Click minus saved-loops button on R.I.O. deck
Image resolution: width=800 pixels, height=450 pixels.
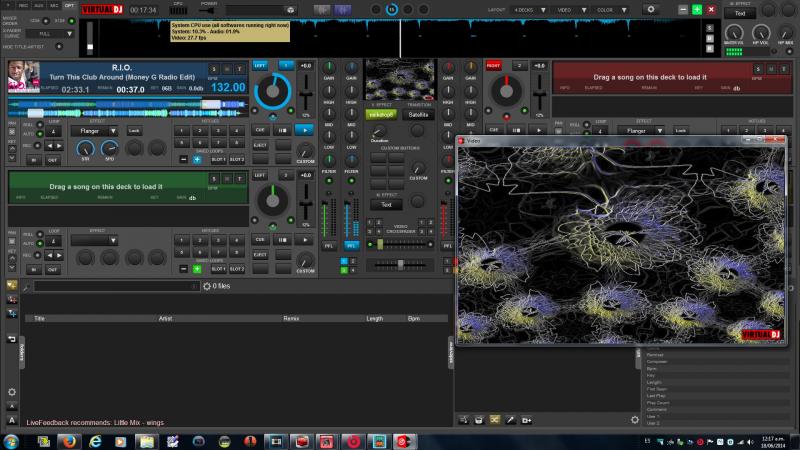[x=184, y=160]
